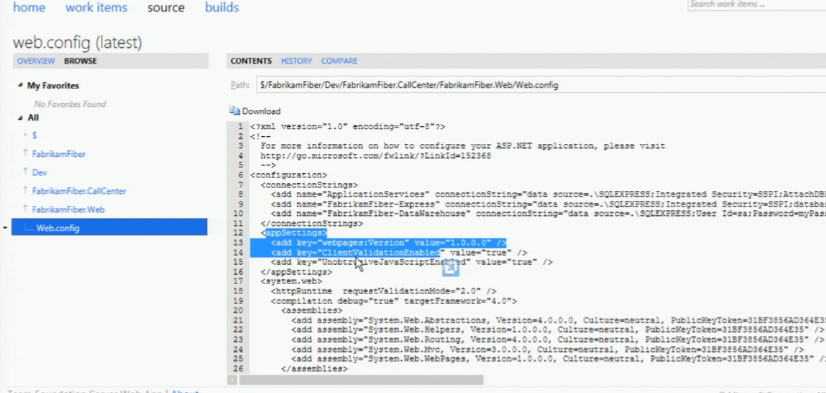Open the COMPARE tab

(339, 61)
